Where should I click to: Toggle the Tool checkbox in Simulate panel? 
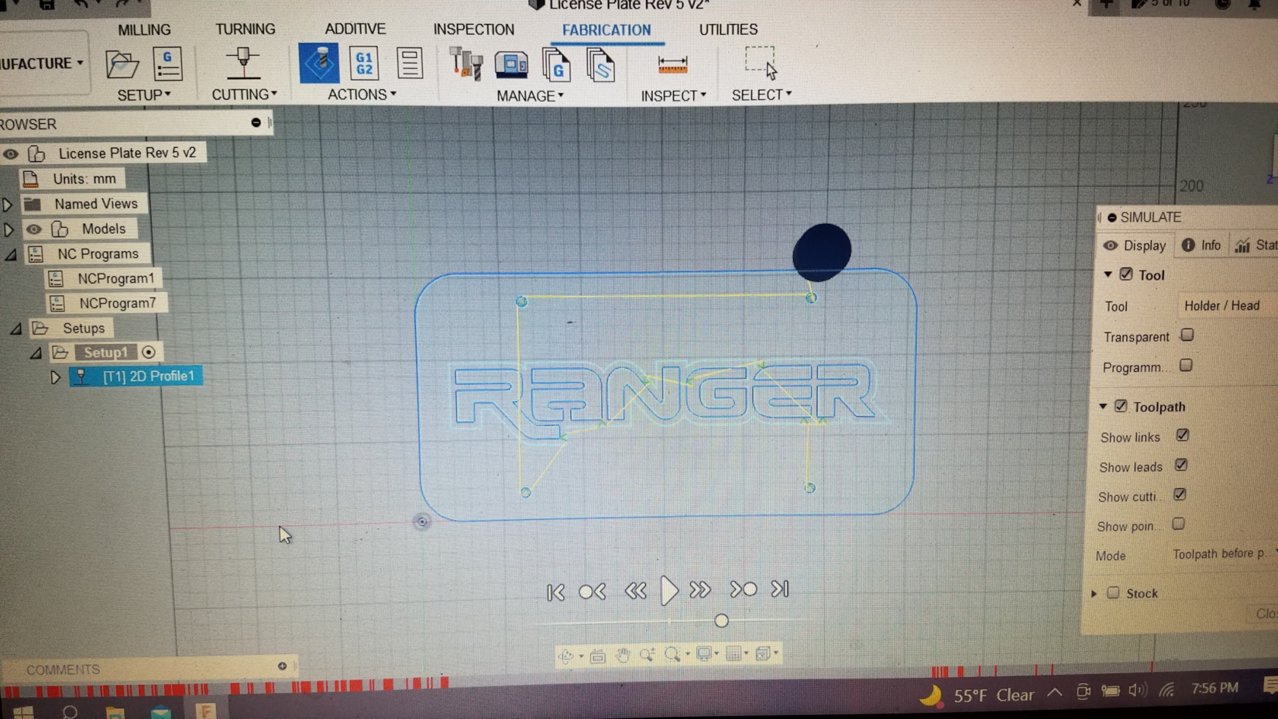(1126, 274)
